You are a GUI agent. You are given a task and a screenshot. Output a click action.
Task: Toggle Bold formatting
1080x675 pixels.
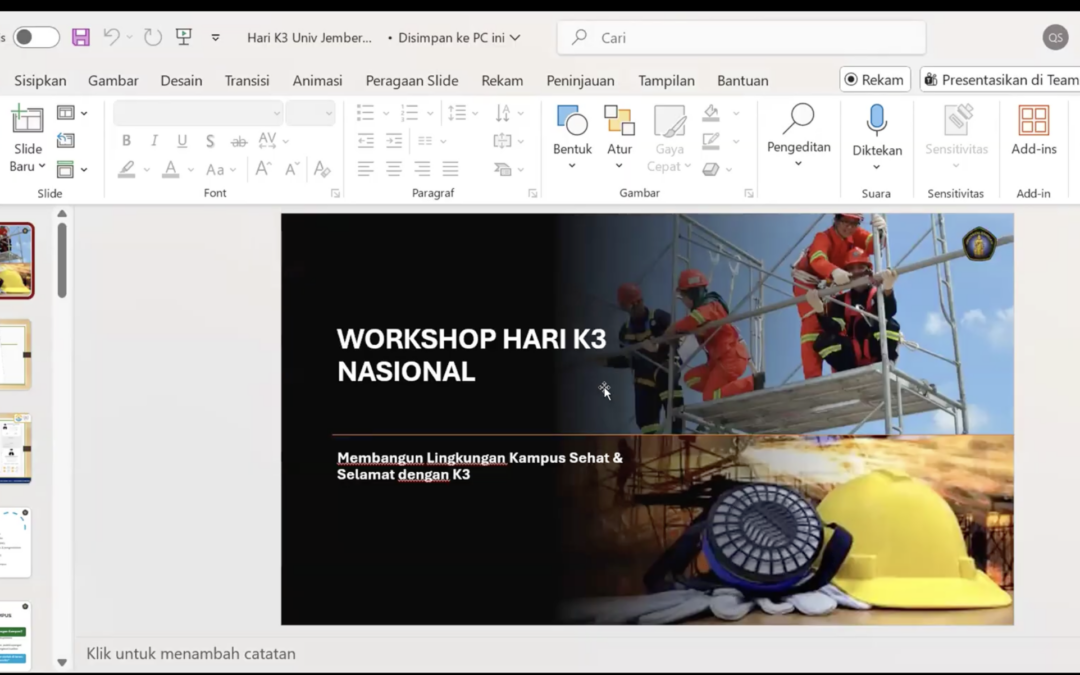(x=126, y=141)
